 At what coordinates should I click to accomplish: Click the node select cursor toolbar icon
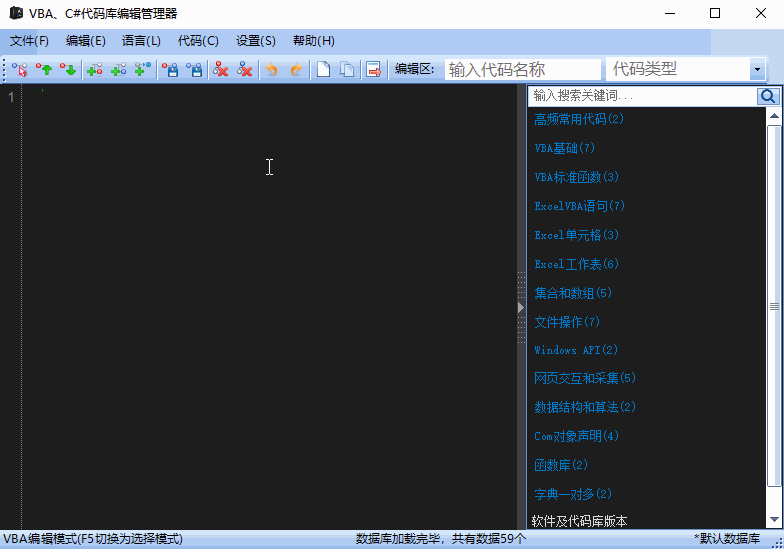(x=20, y=69)
